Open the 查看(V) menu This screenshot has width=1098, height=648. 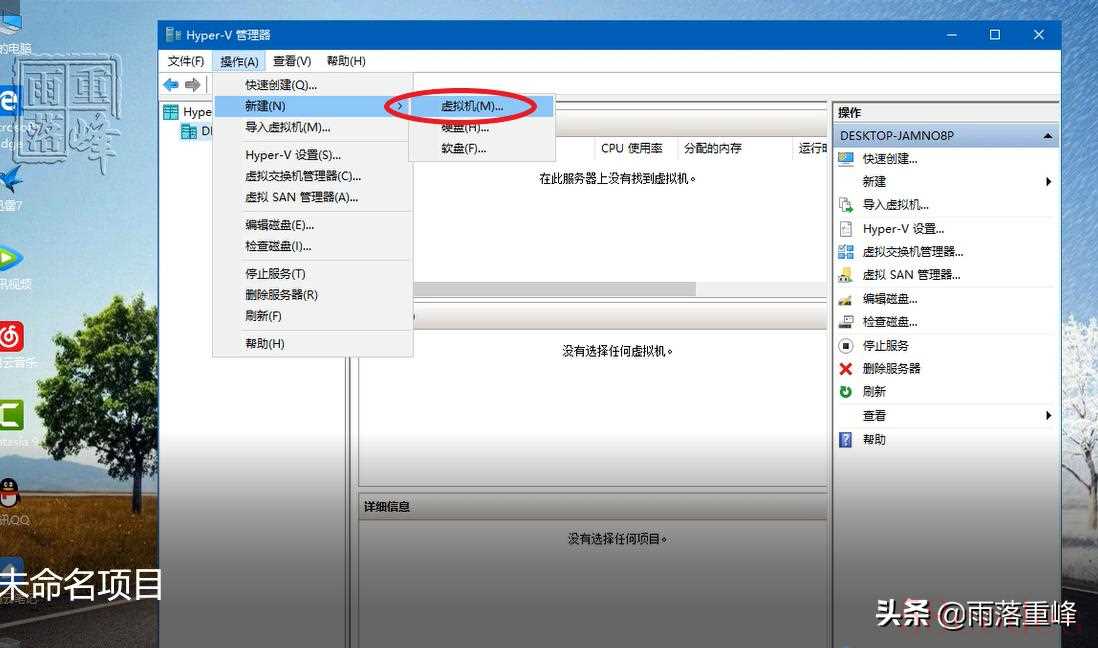(x=292, y=62)
